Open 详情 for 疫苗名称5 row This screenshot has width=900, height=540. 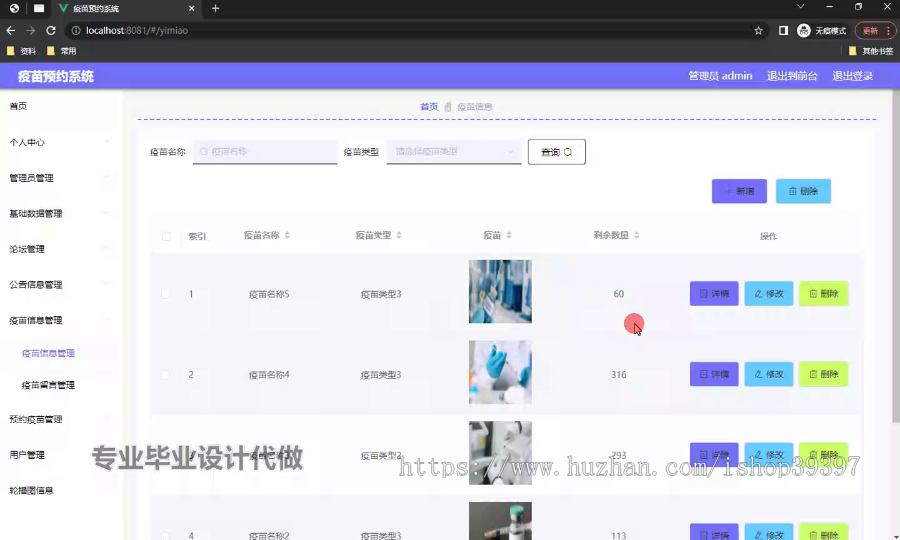(714, 293)
